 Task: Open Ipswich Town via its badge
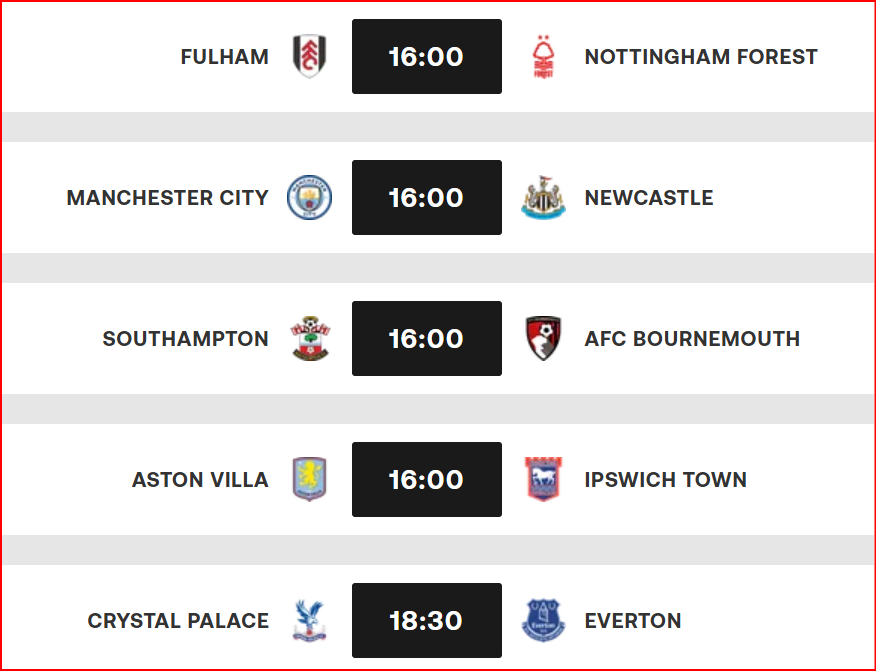point(543,479)
